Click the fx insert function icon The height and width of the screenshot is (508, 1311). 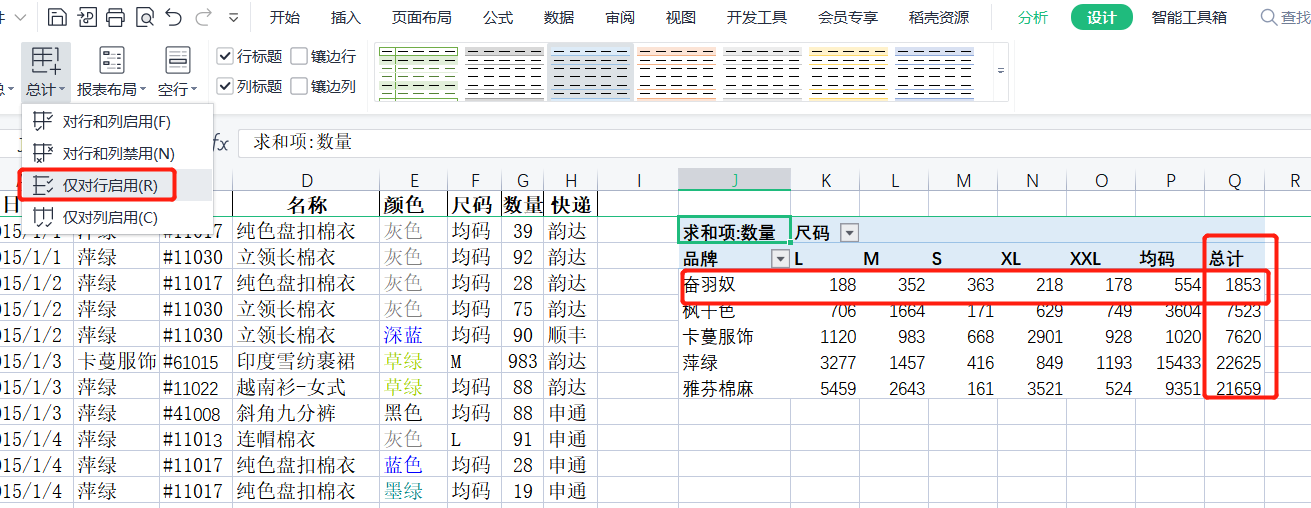pyautogui.click(x=220, y=143)
